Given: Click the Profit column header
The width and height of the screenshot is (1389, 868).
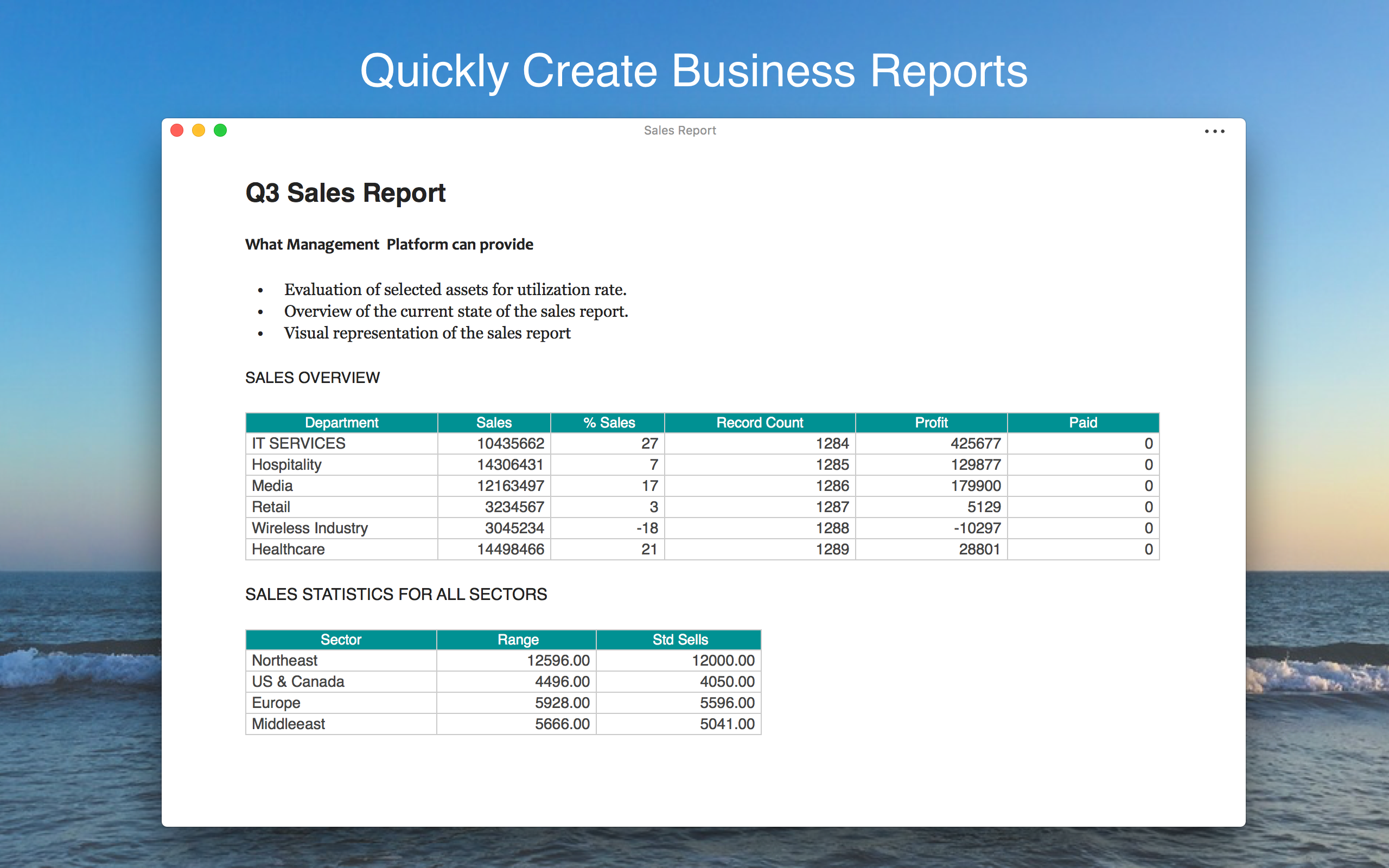Looking at the screenshot, I should [x=931, y=423].
